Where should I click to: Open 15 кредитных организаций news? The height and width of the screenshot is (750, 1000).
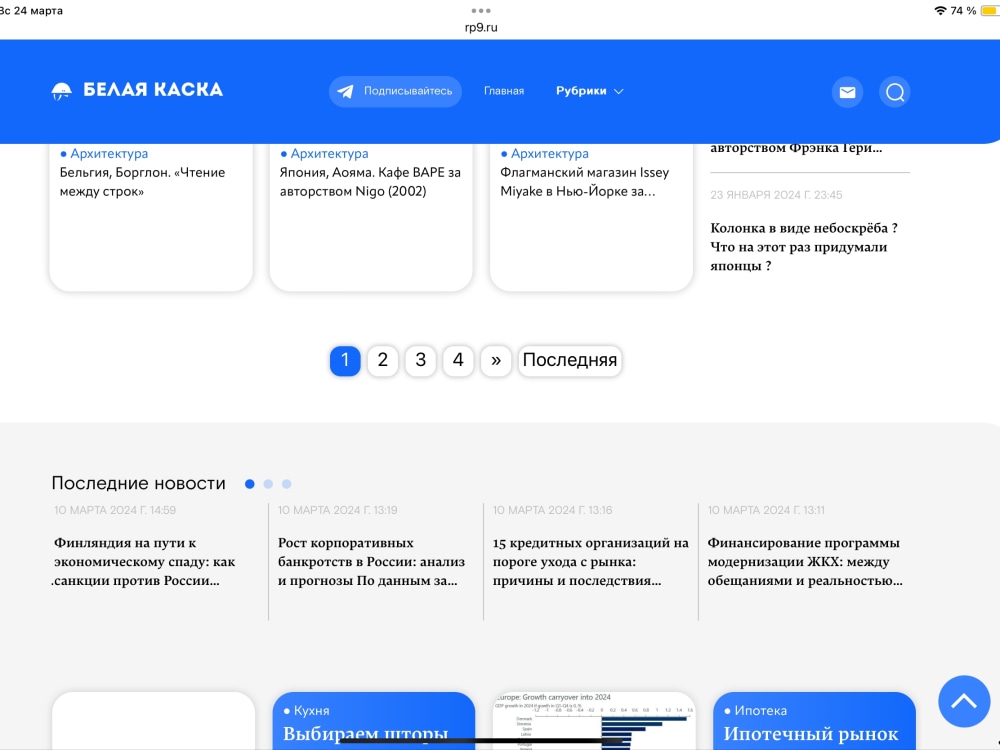(591, 562)
